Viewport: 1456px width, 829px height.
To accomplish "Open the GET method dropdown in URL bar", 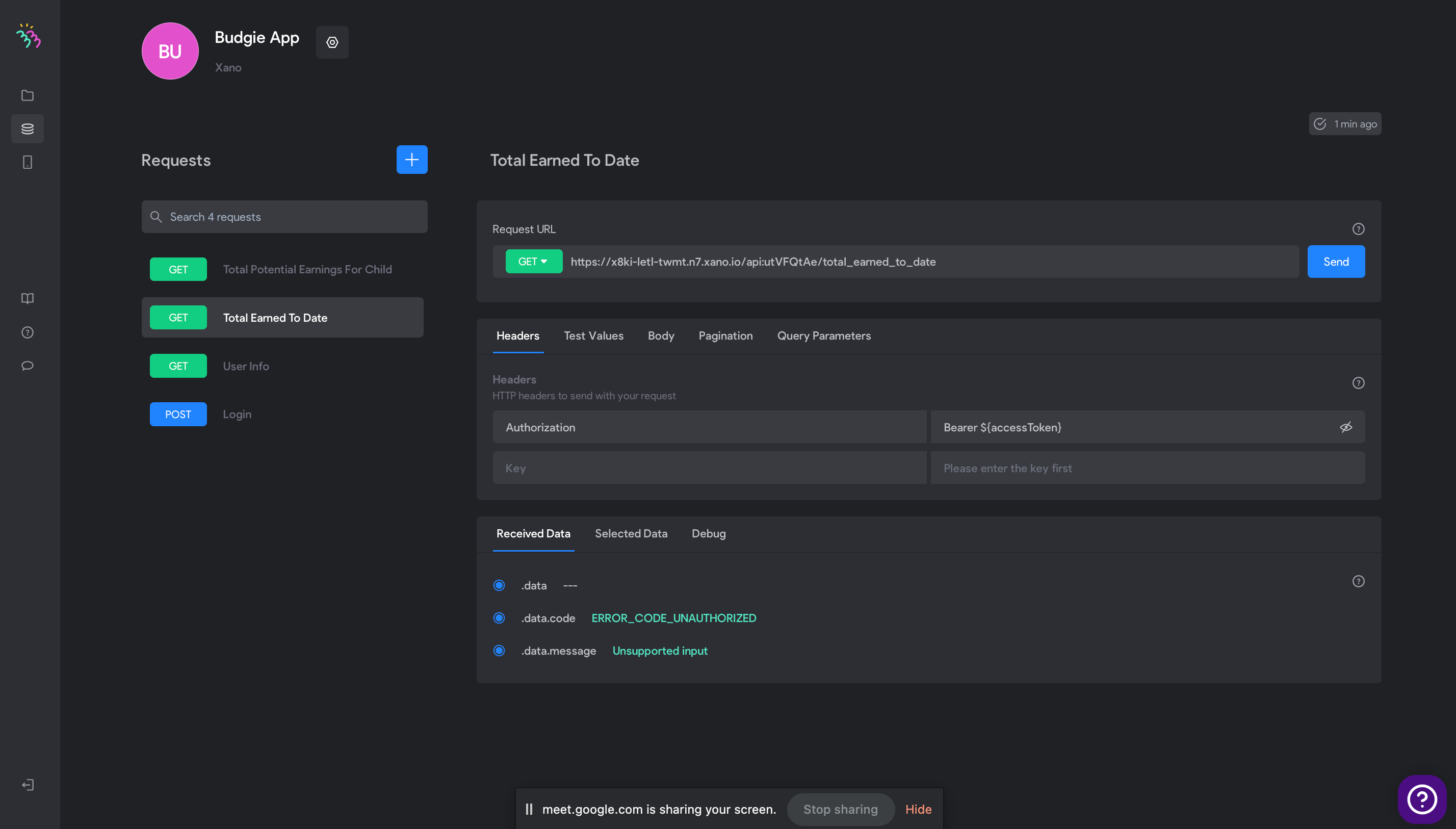I will [533, 262].
